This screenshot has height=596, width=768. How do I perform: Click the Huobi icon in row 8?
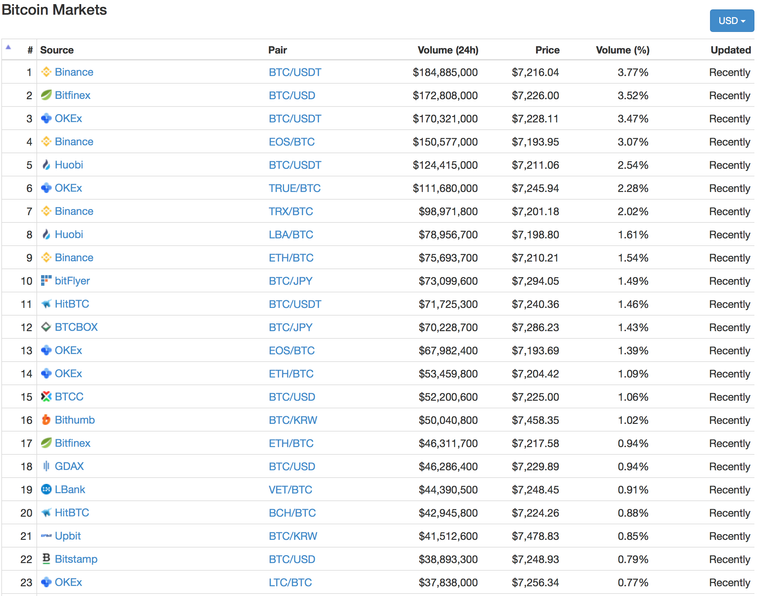click(46, 234)
